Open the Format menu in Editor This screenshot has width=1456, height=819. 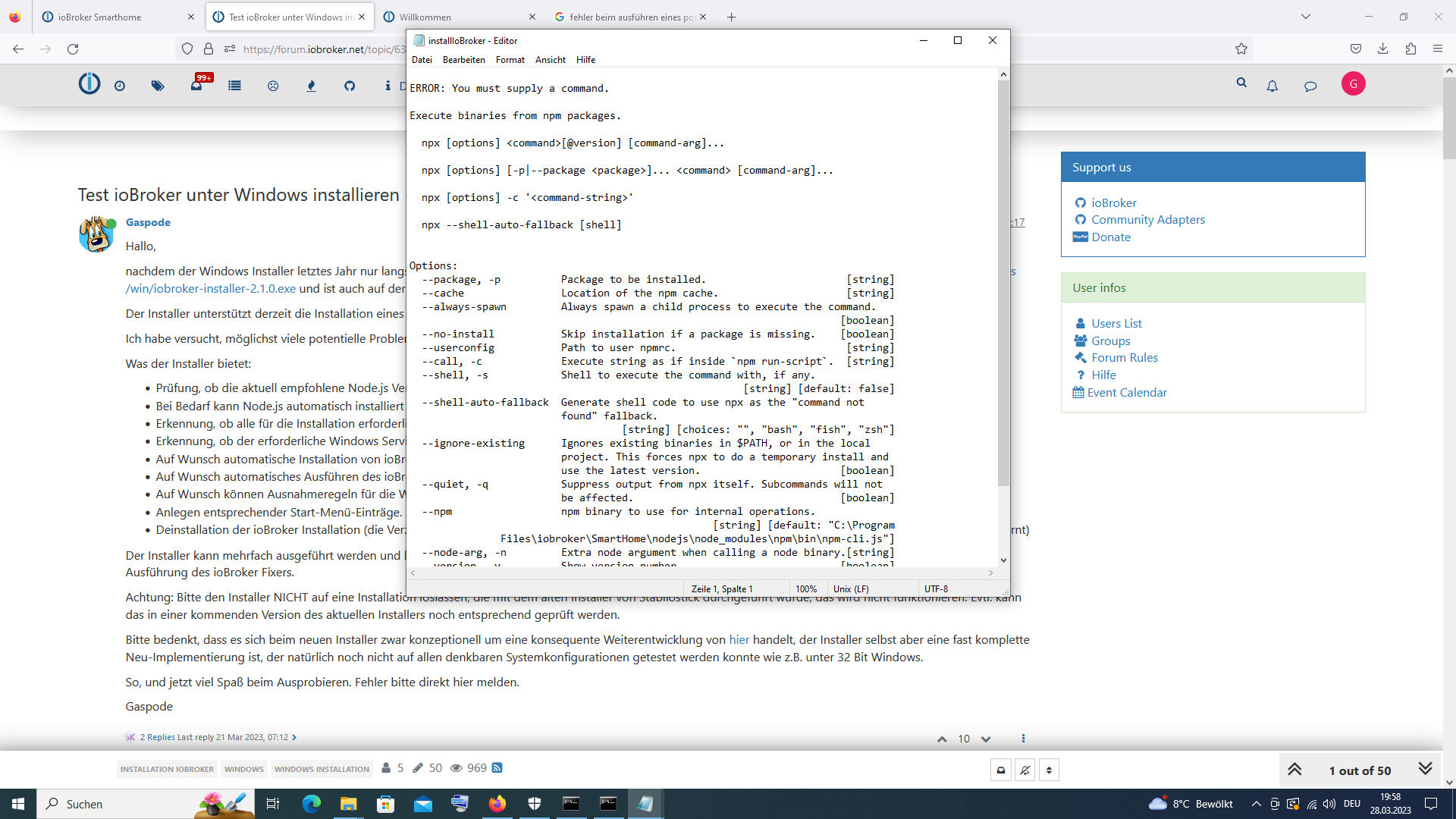(x=510, y=60)
